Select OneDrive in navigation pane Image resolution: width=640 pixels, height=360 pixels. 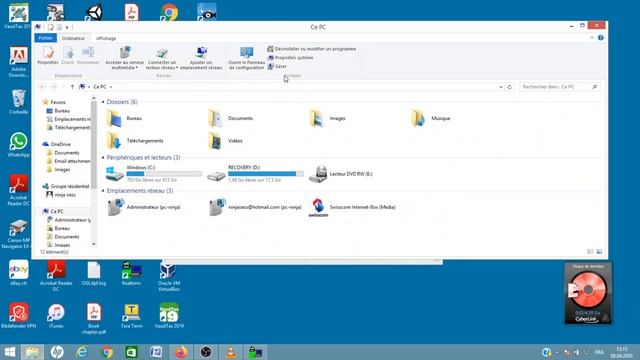(x=56, y=144)
